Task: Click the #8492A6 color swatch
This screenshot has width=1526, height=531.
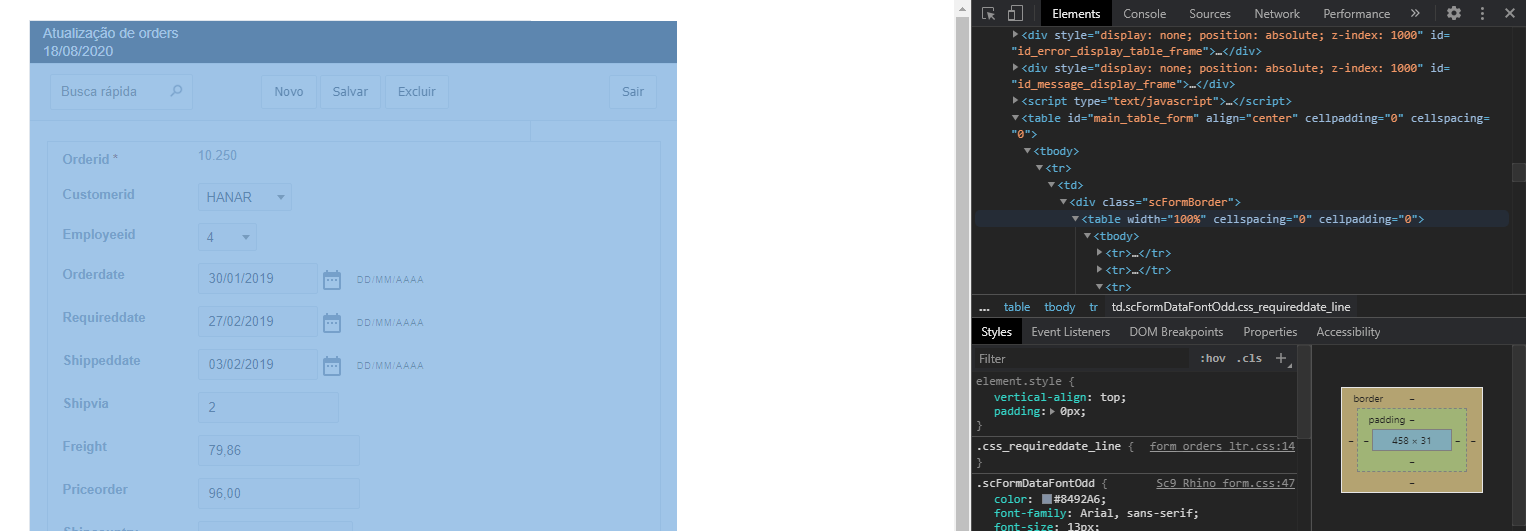Action: tap(1047, 499)
